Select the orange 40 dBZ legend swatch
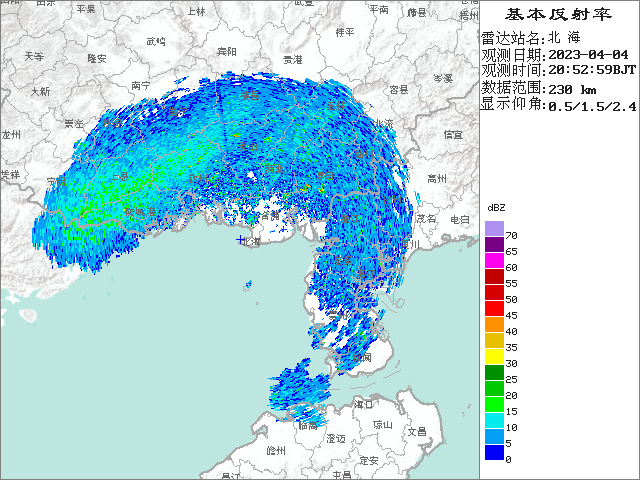 494,325
